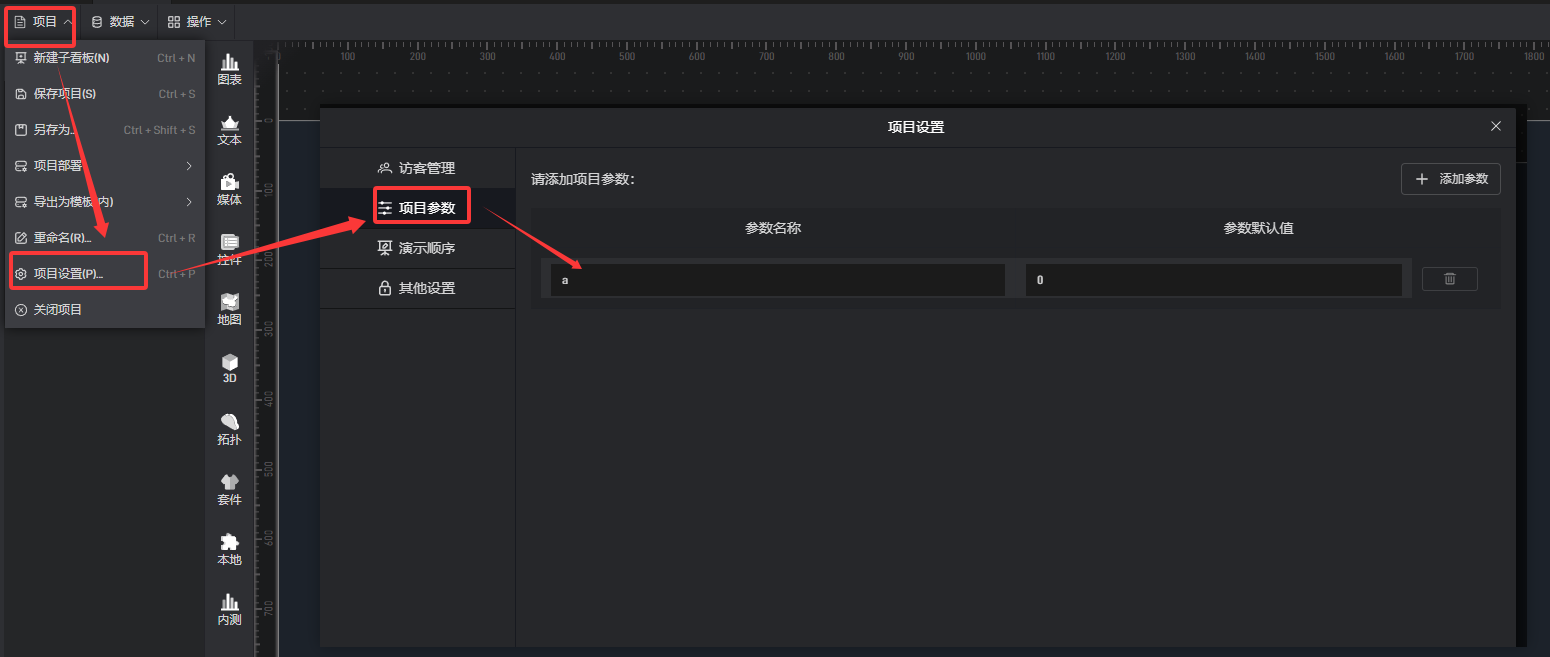Expand the 操作 dropdown menu
1550x657 pixels.
click(197, 21)
